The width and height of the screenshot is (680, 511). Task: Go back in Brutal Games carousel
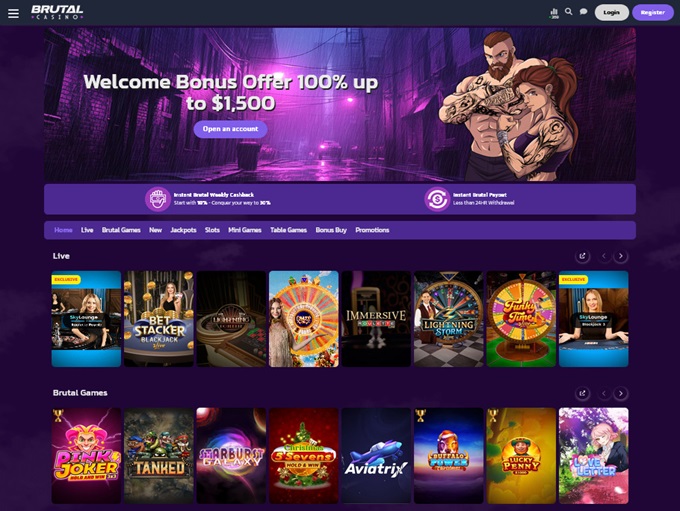tap(604, 393)
